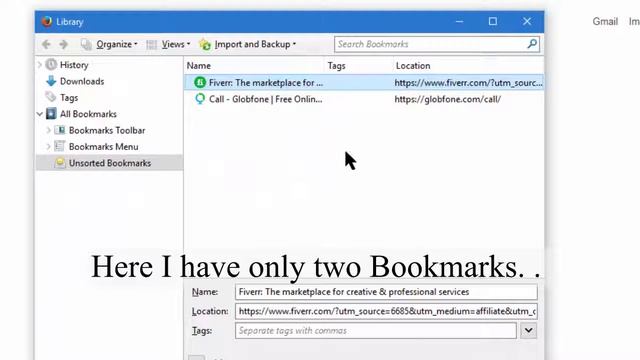This screenshot has height=360, width=640.
Task: Select Downloads in the sidebar
Action: (82, 81)
